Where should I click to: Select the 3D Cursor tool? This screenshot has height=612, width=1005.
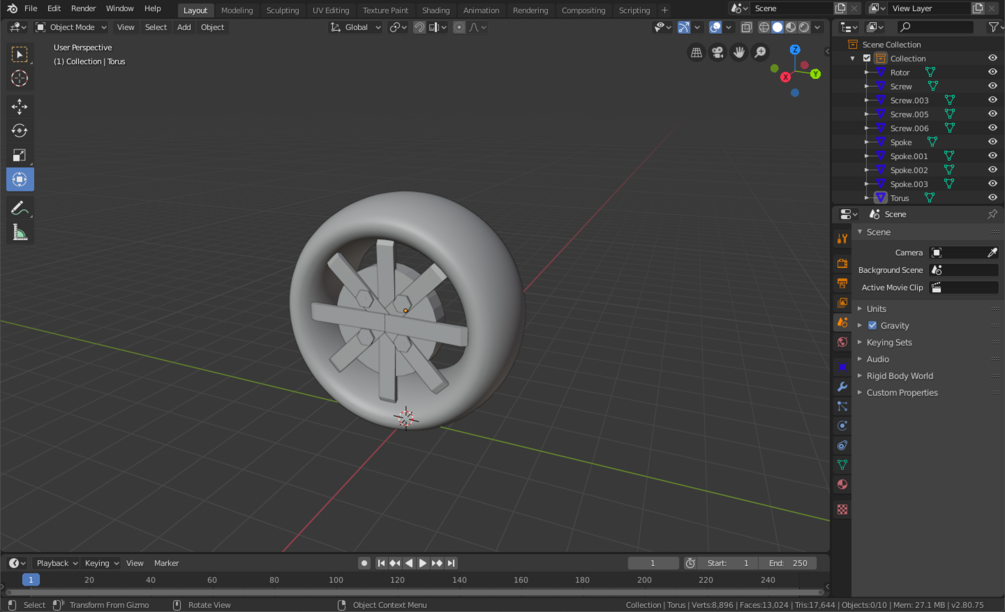click(20, 79)
